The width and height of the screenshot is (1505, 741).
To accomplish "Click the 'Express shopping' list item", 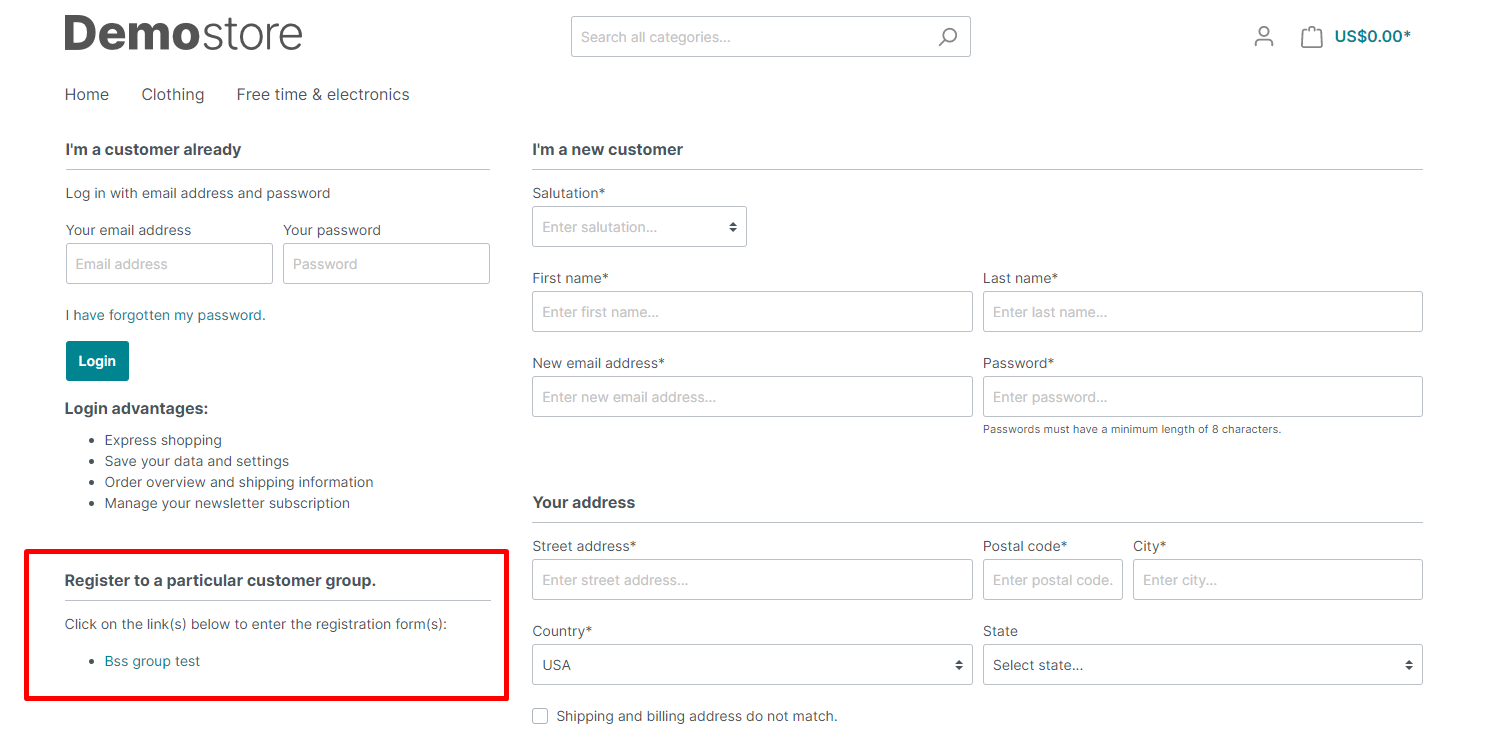I will pyautogui.click(x=163, y=440).
